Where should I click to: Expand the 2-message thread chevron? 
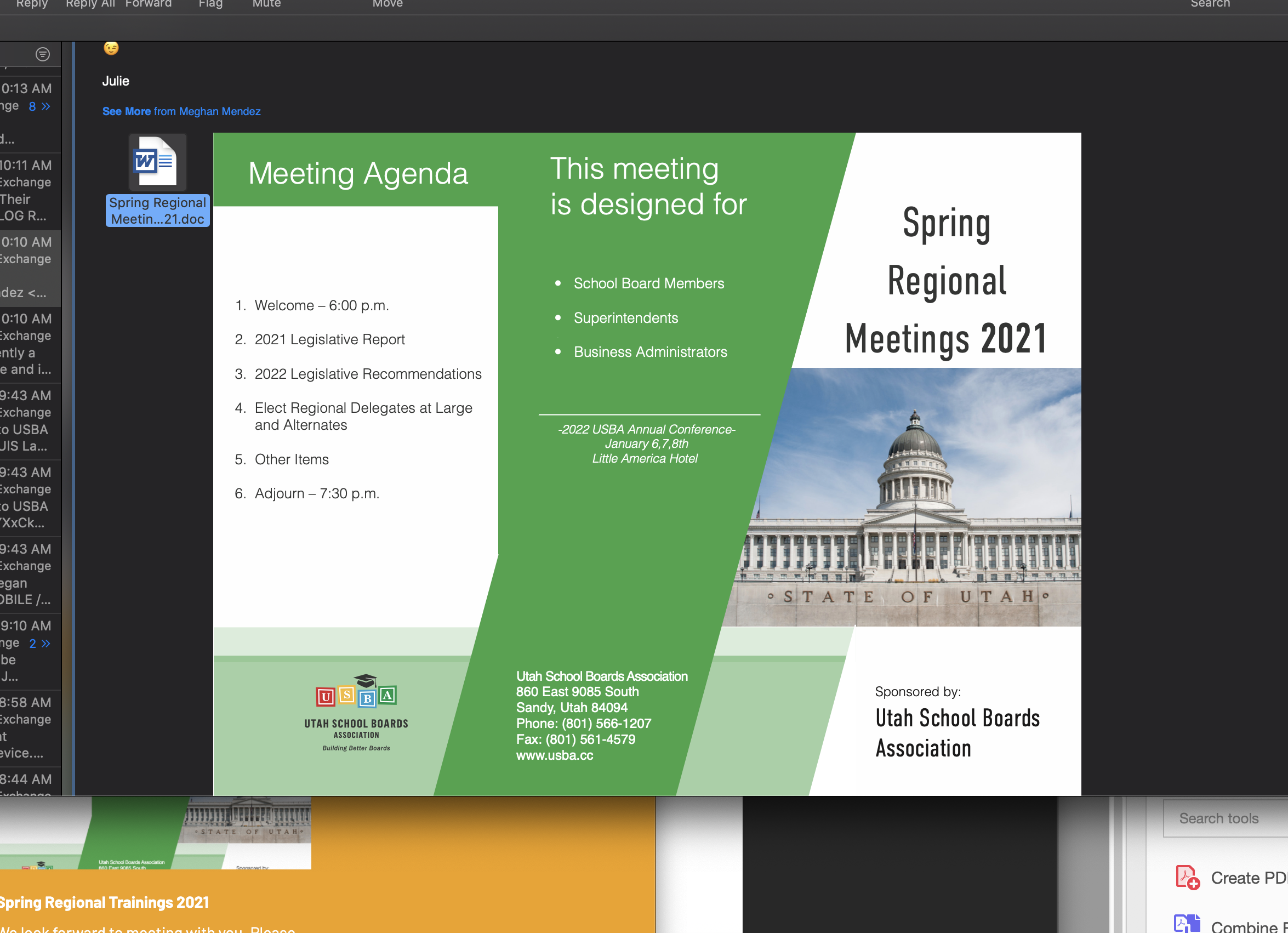[46, 644]
